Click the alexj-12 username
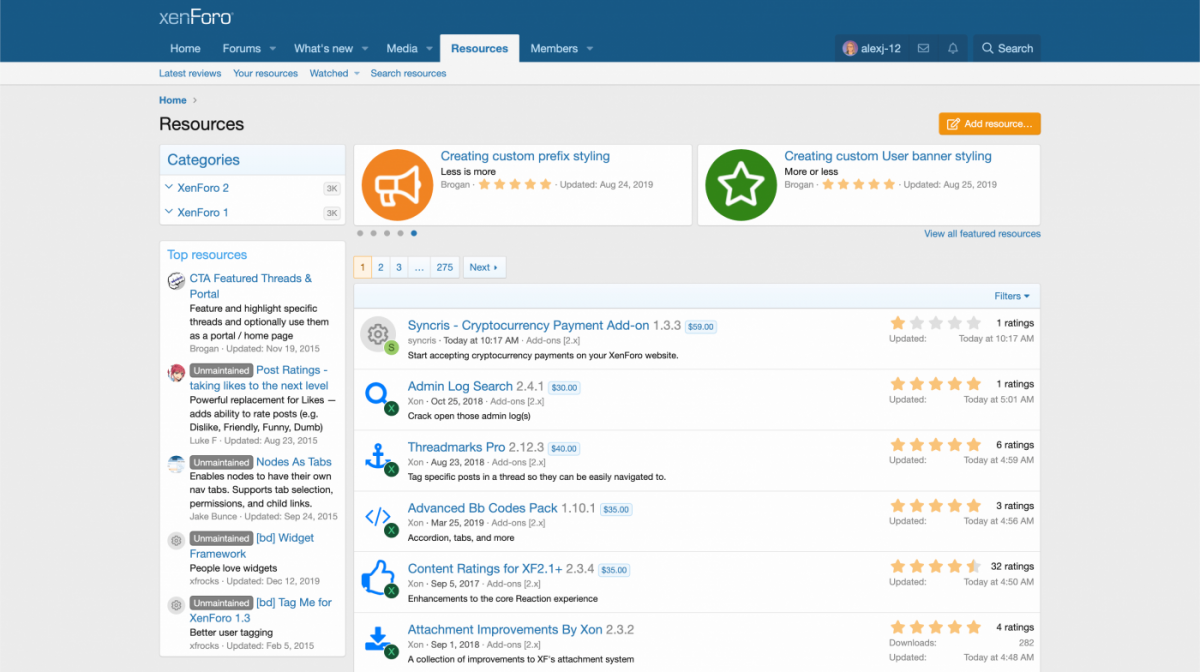This screenshot has height=672, width=1200. 881,48
